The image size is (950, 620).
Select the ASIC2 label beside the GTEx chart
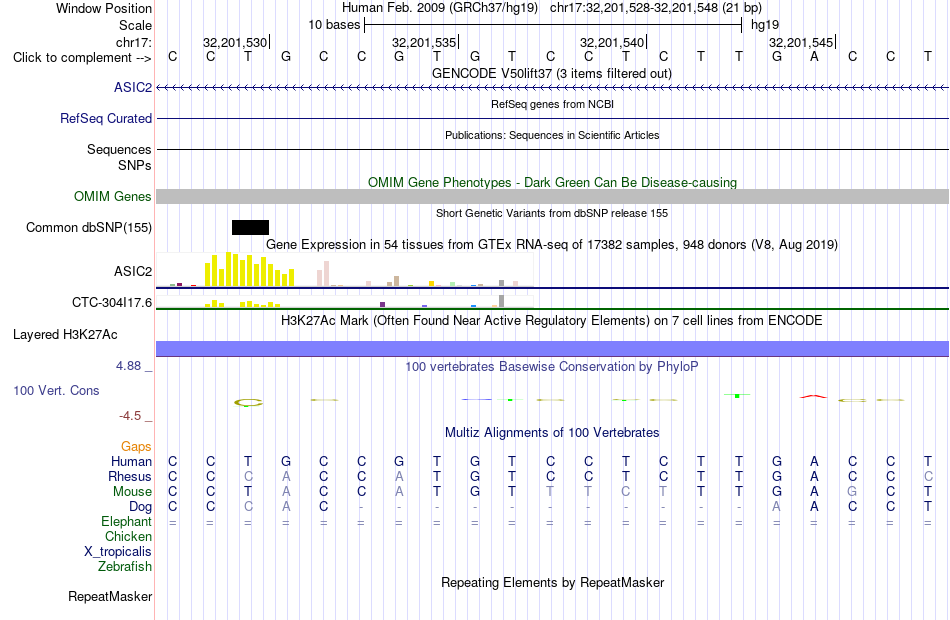pyautogui.click(x=133, y=271)
